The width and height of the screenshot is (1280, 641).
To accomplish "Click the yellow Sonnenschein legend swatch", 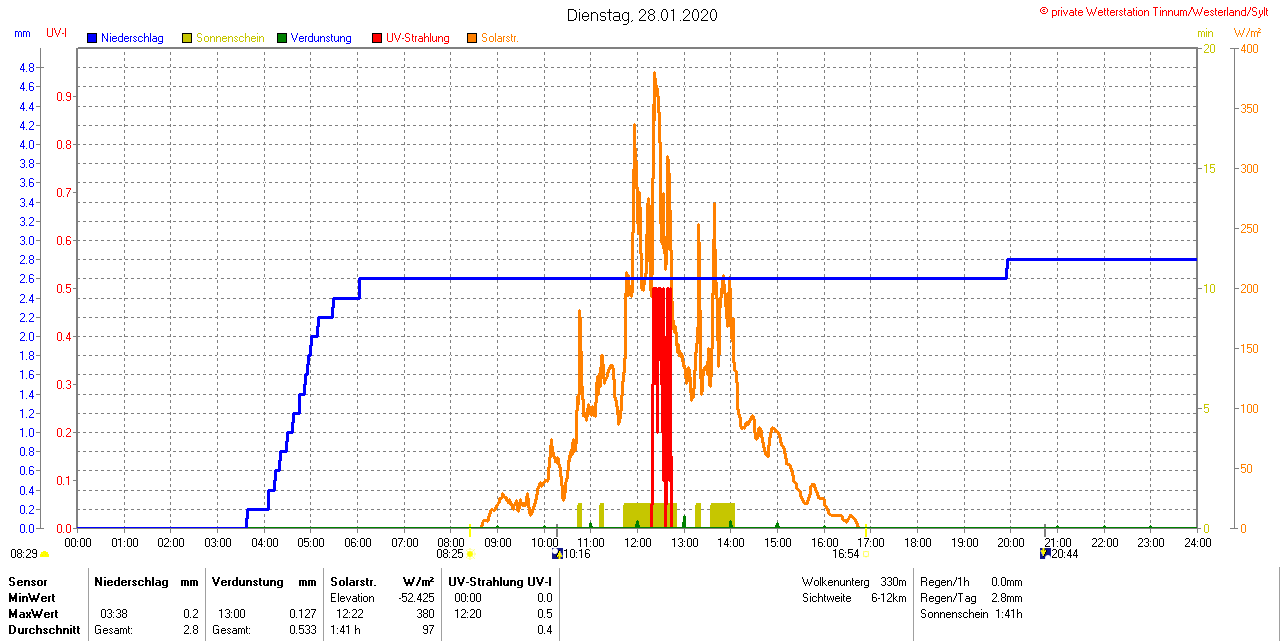I will (187, 38).
